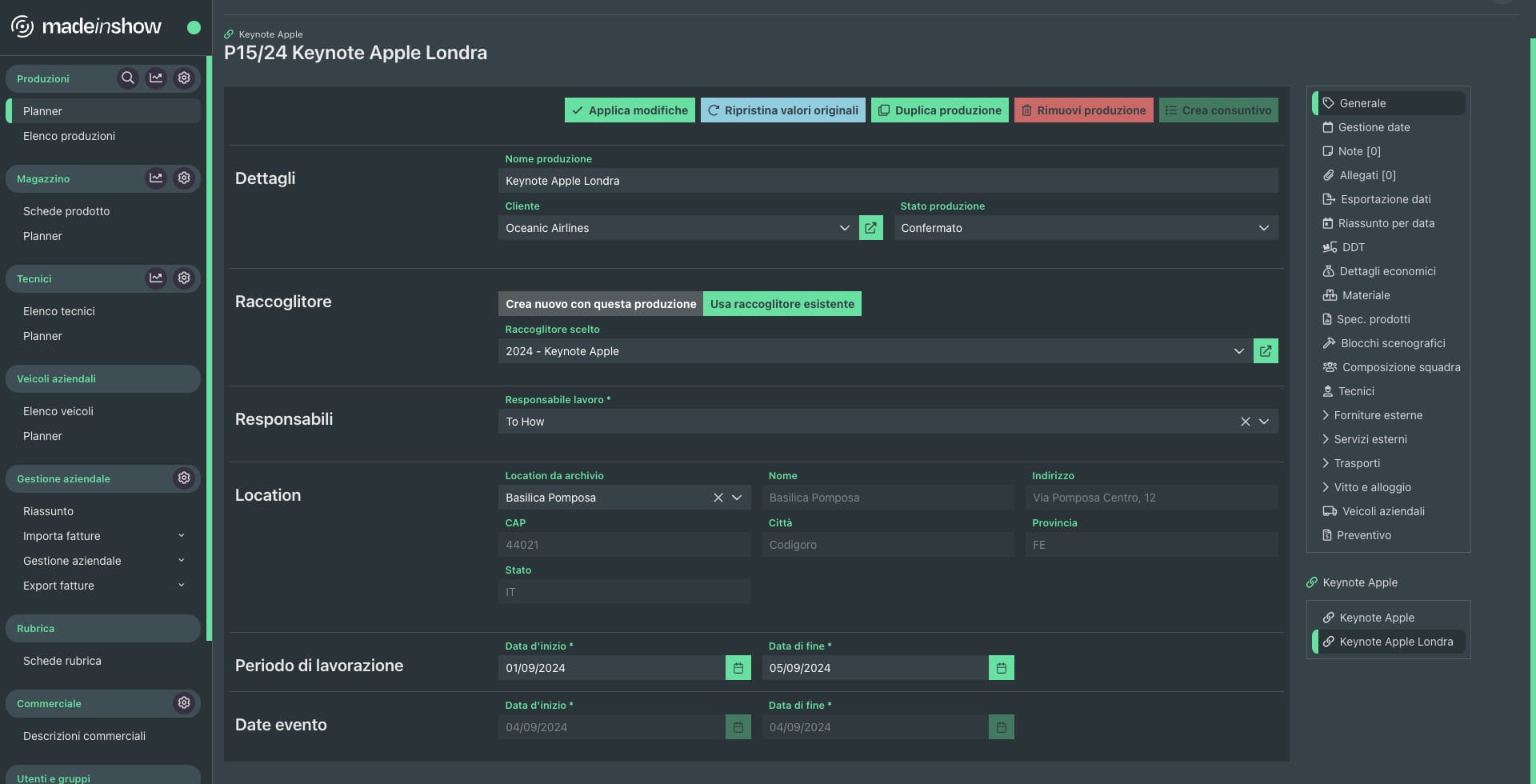Open Elenco produzioni in sidebar

(x=104, y=136)
